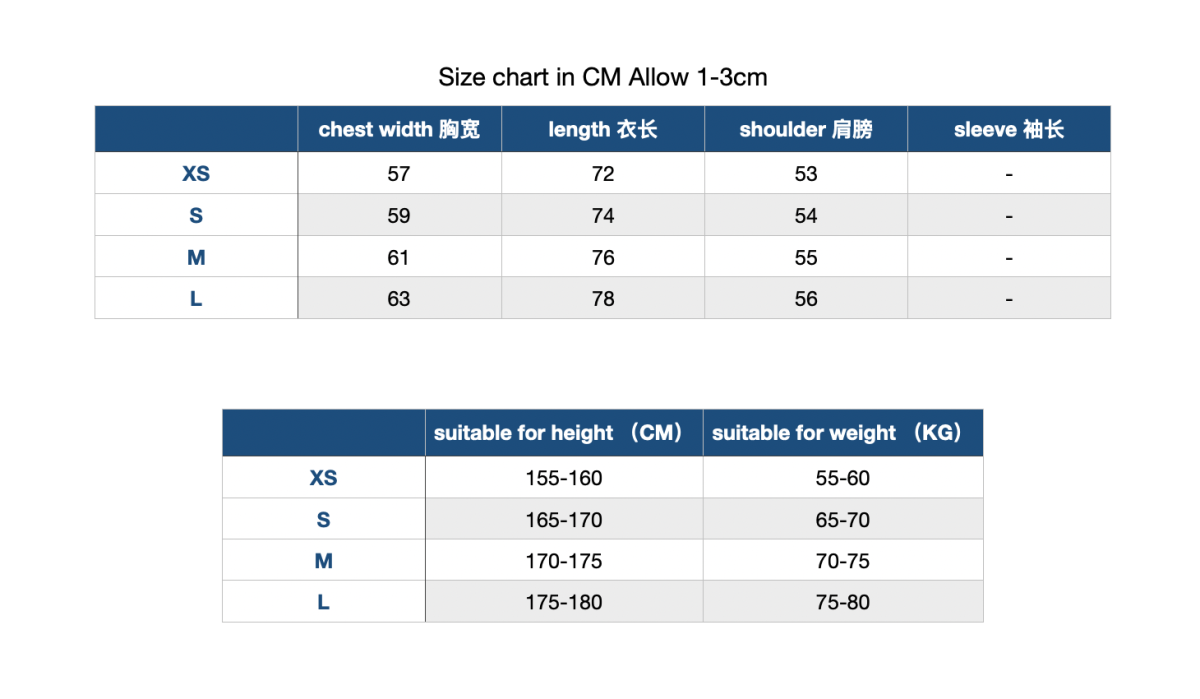Screen dimensions: 1200x699
Task: Click the length value 76 for size M
Action: coord(603,257)
